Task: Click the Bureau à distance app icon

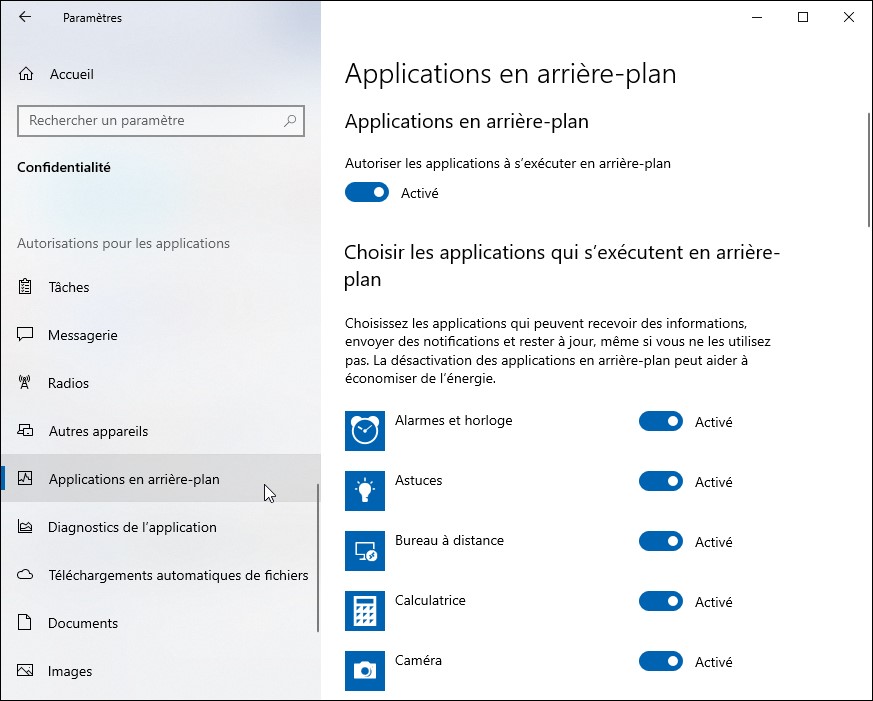Action: 365,551
